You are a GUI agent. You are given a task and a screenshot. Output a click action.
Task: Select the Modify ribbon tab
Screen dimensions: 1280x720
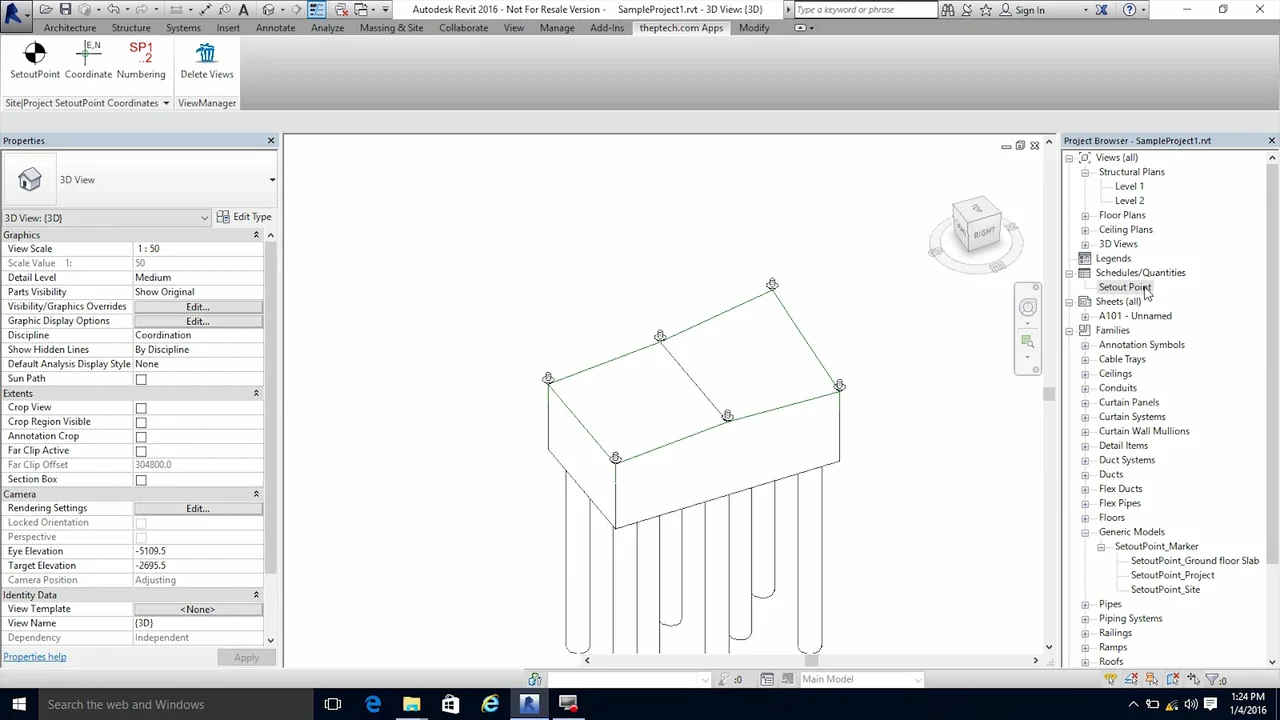tap(754, 28)
